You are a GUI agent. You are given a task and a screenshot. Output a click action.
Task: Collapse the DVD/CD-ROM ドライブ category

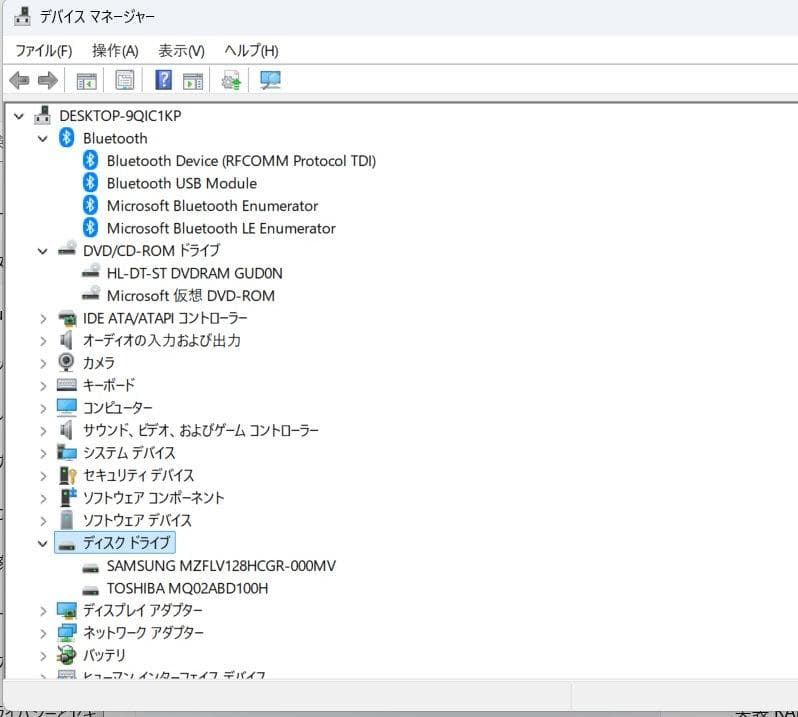coord(43,251)
